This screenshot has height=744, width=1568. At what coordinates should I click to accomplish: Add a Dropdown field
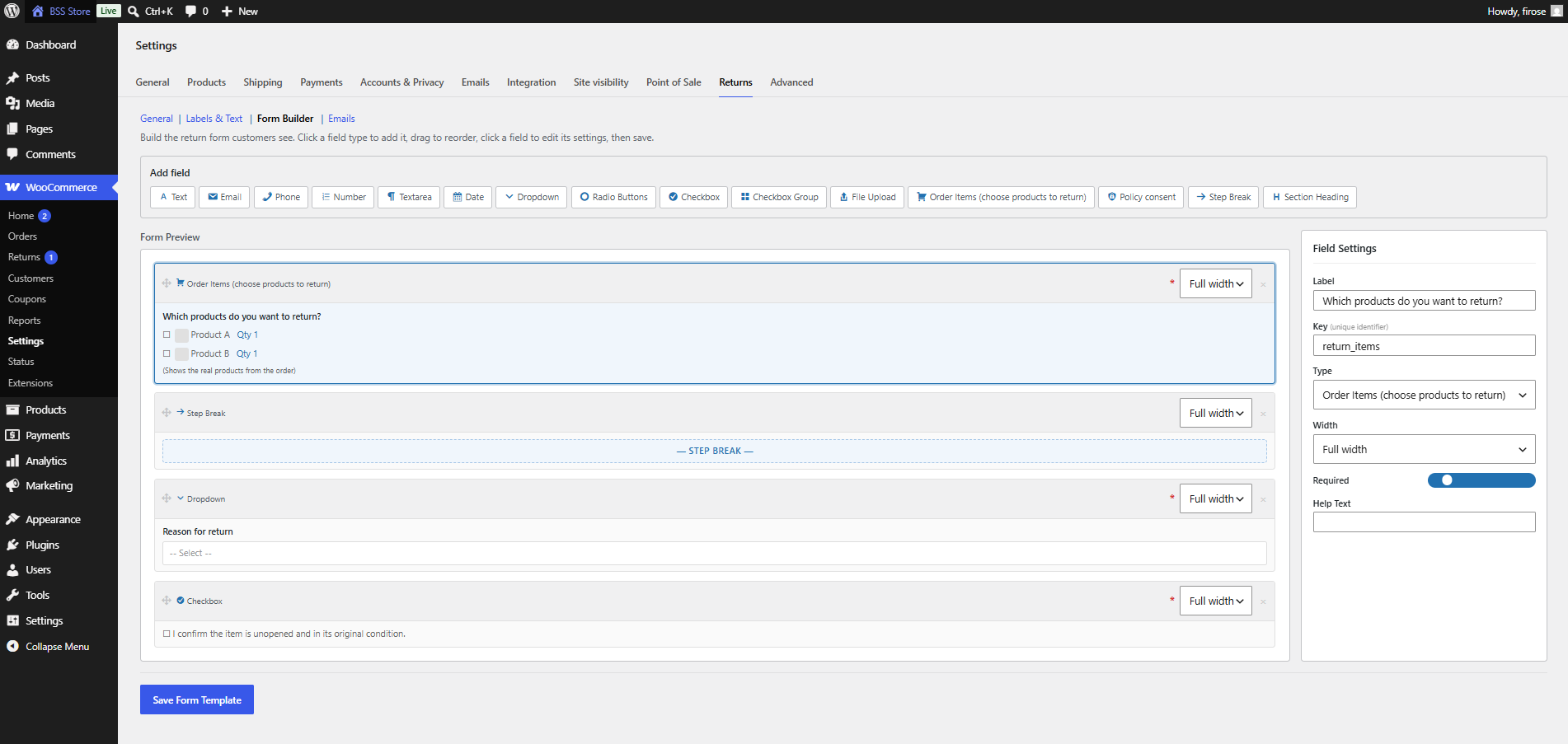click(x=531, y=197)
